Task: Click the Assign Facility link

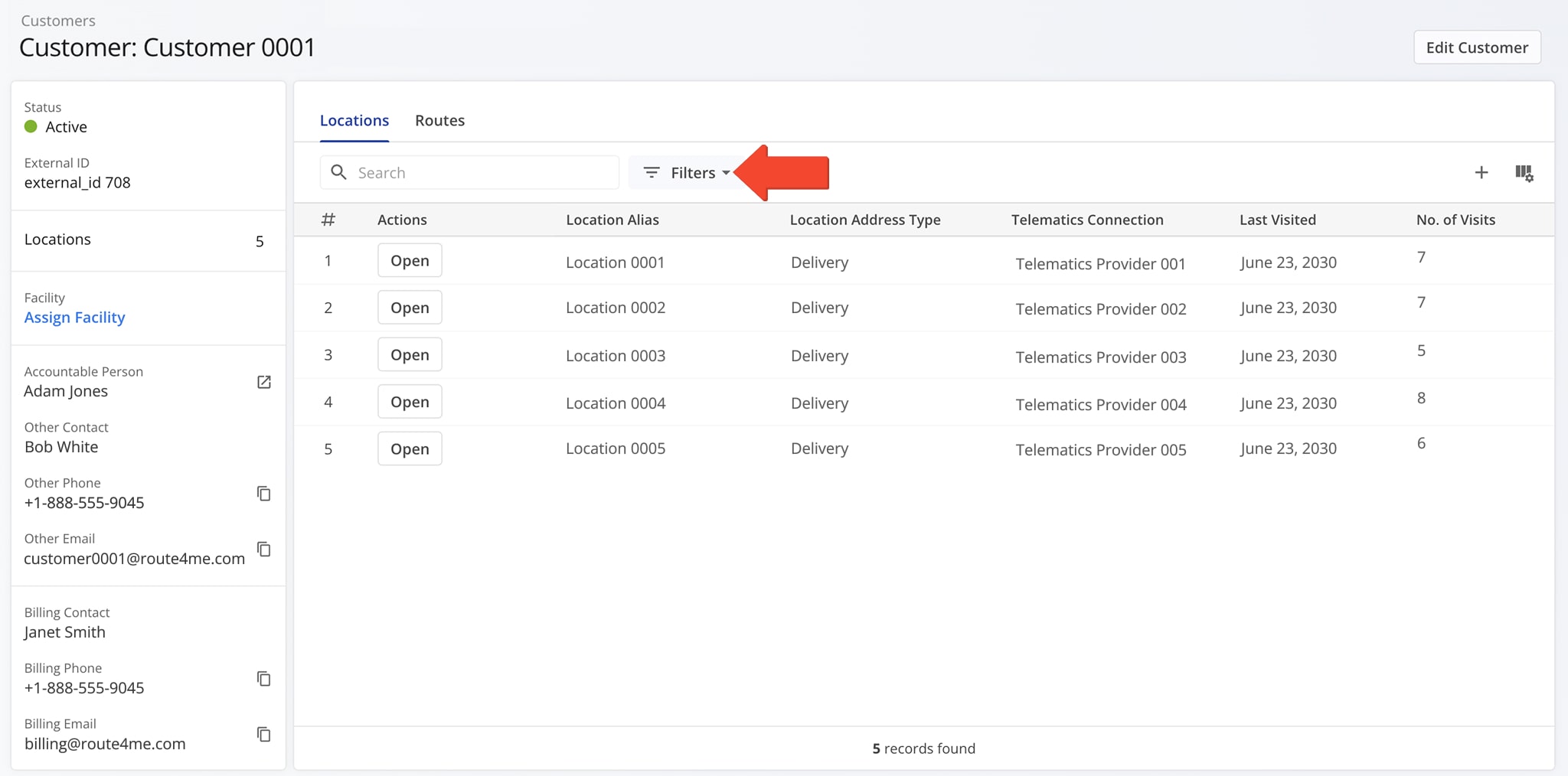Action: point(74,317)
